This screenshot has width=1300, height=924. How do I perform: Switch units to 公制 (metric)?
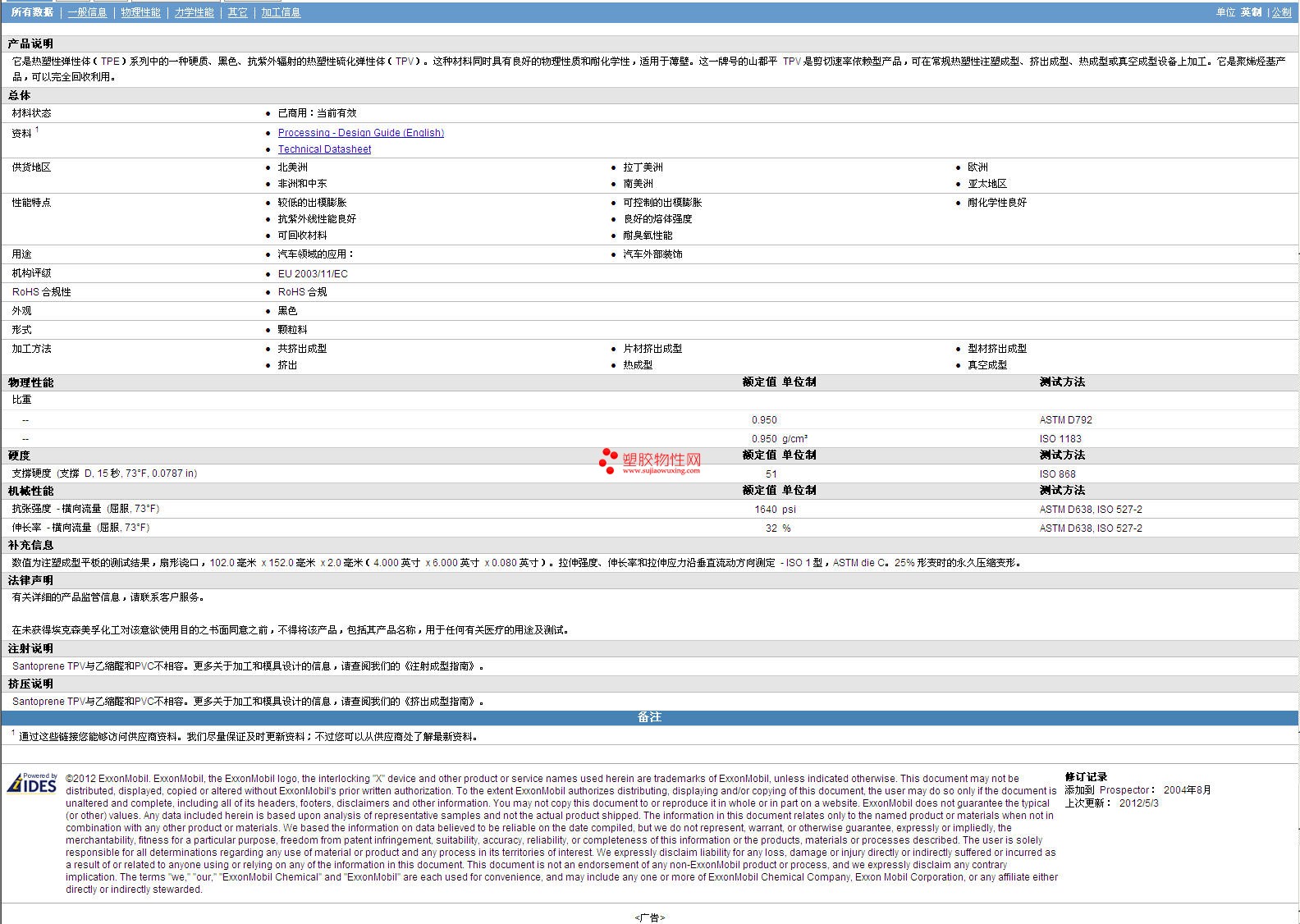(1281, 12)
